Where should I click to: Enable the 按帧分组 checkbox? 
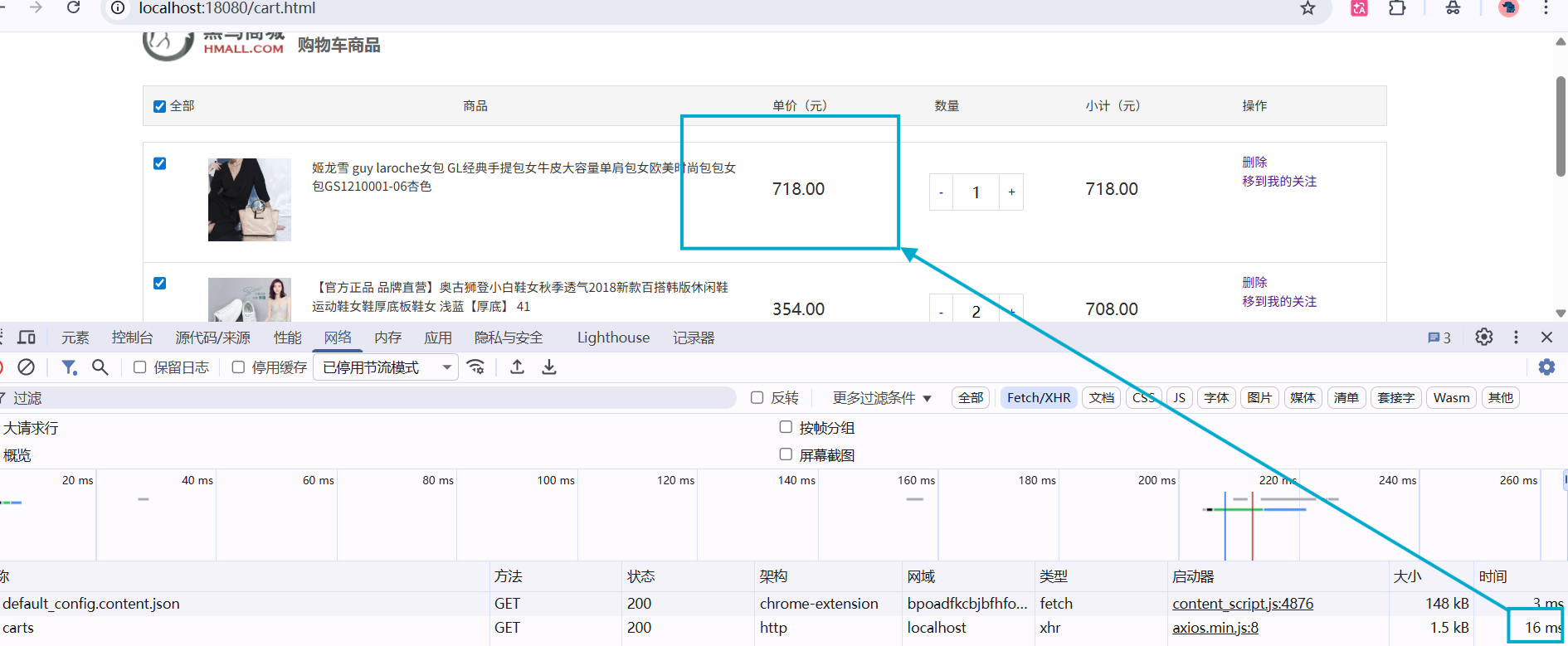(786, 427)
